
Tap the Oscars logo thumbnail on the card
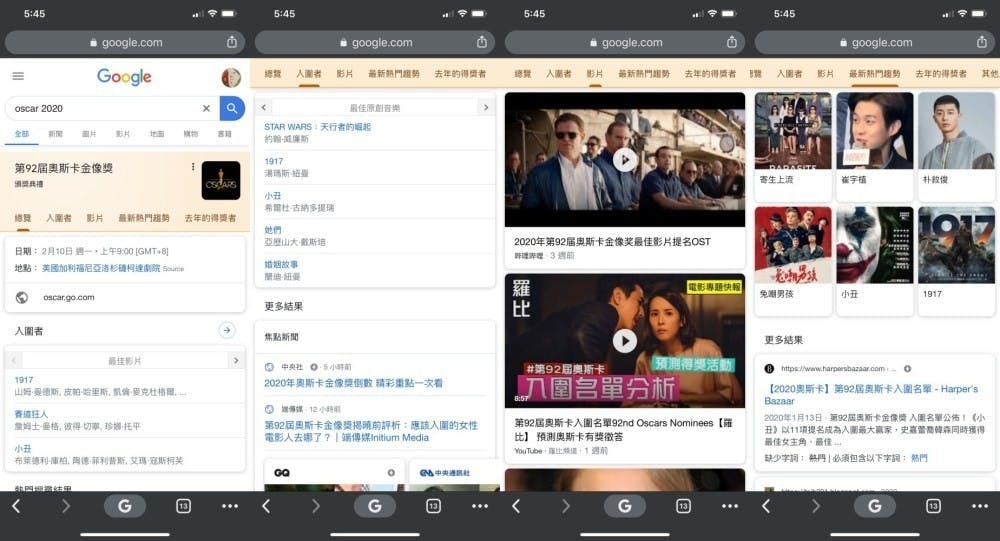(x=221, y=181)
